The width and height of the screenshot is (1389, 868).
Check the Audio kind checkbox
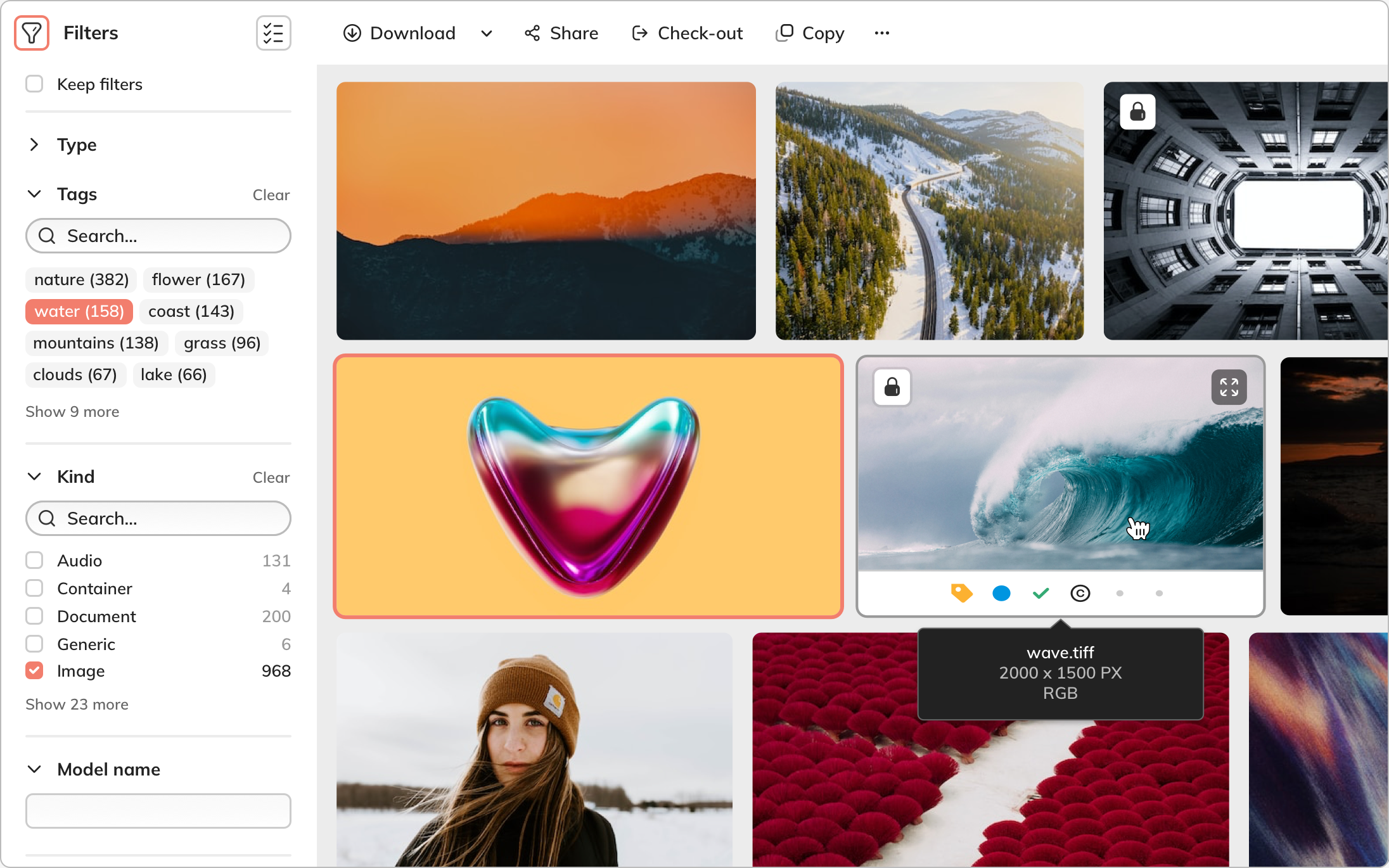coord(34,560)
